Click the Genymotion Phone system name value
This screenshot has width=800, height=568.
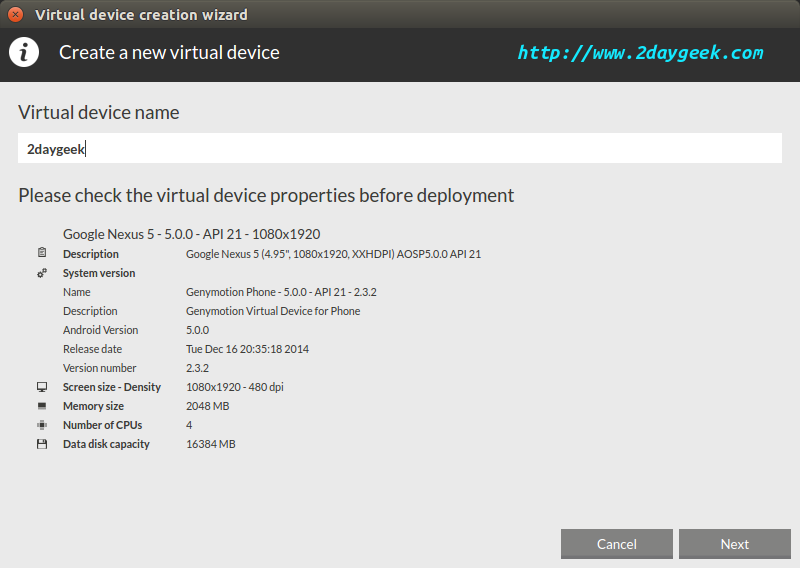point(281,292)
